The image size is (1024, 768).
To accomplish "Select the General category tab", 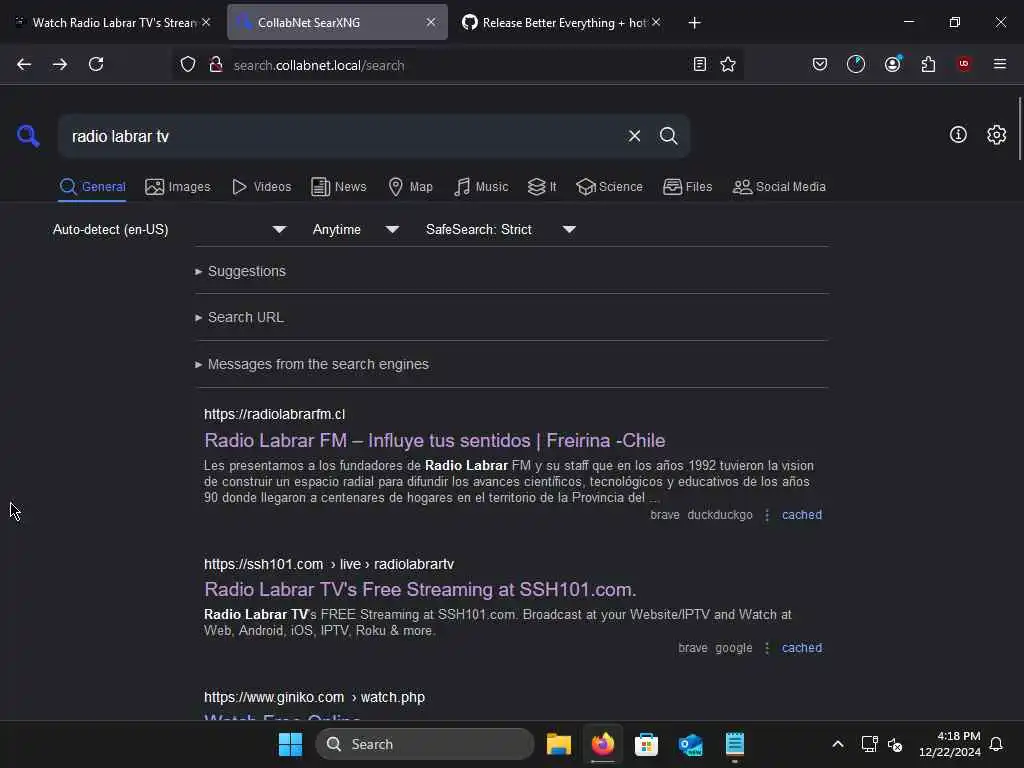I will point(92,187).
